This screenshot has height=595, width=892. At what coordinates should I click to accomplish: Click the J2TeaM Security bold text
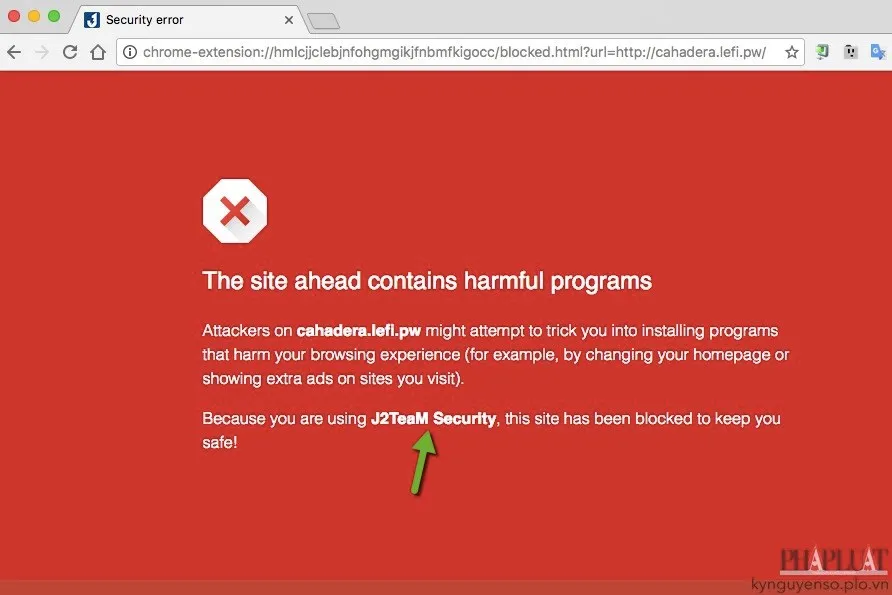pyautogui.click(x=433, y=419)
